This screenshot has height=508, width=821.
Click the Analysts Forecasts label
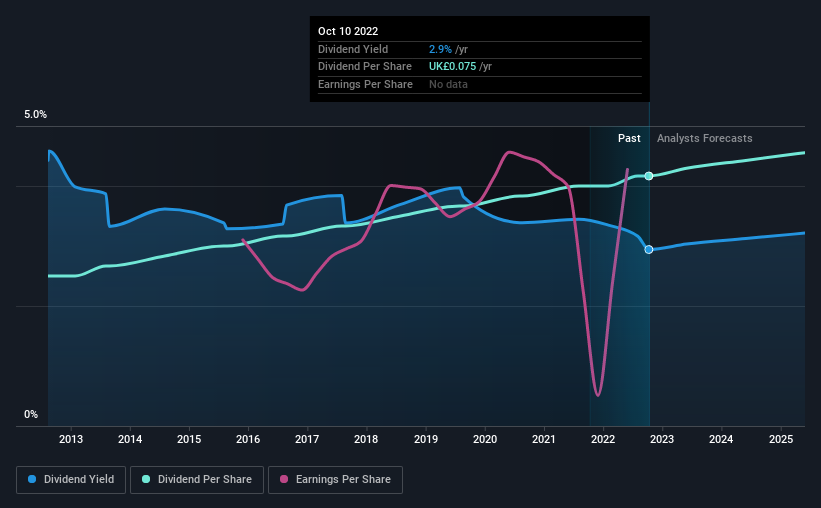(x=704, y=138)
